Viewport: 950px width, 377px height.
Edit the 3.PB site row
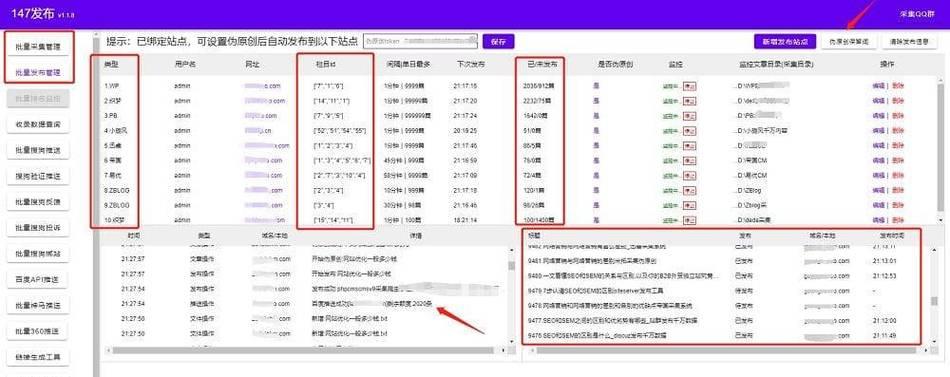click(879, 116)
